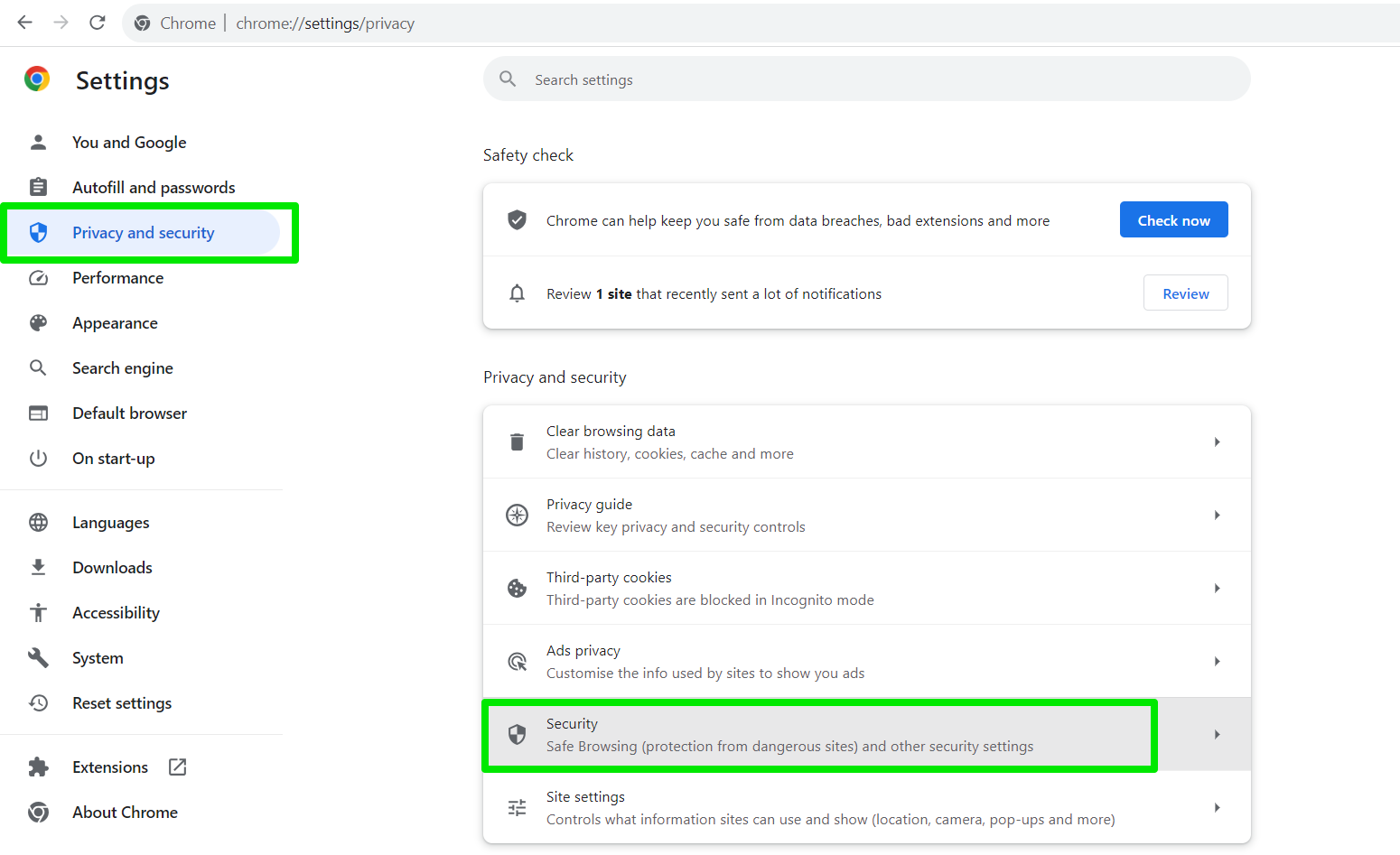Expand the Clear browsing data arrow
This screenshot has height=855, width=1400.
point(1217,442)
